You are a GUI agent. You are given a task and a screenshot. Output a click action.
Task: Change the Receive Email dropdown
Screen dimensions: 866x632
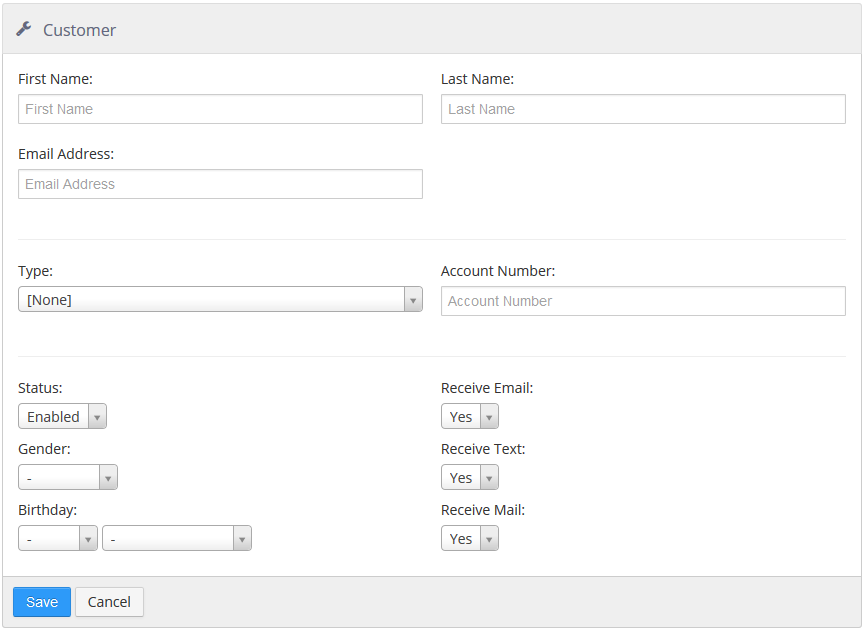click(470, 417)
